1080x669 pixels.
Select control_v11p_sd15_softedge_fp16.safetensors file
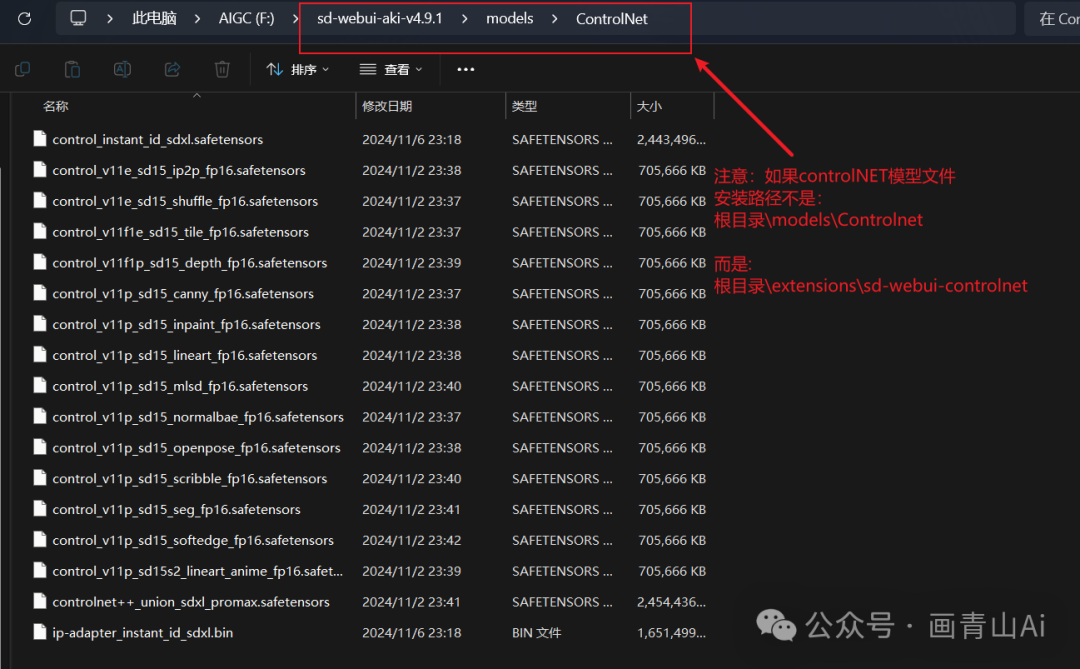[193, 540]
